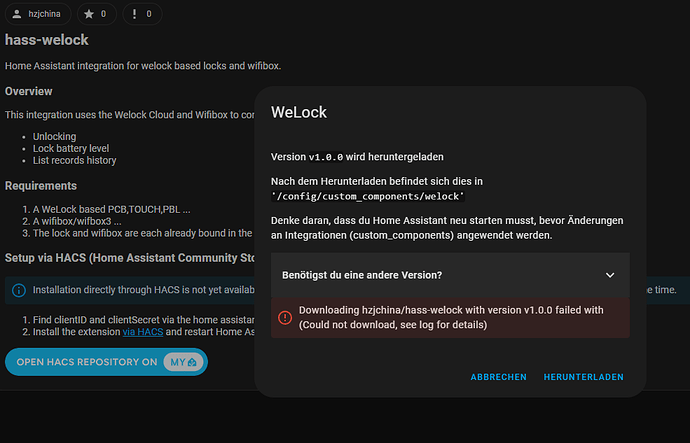Click the issues count chip
Image resolution: width=690 pixels, height=443 pixels.
(142, 14)
